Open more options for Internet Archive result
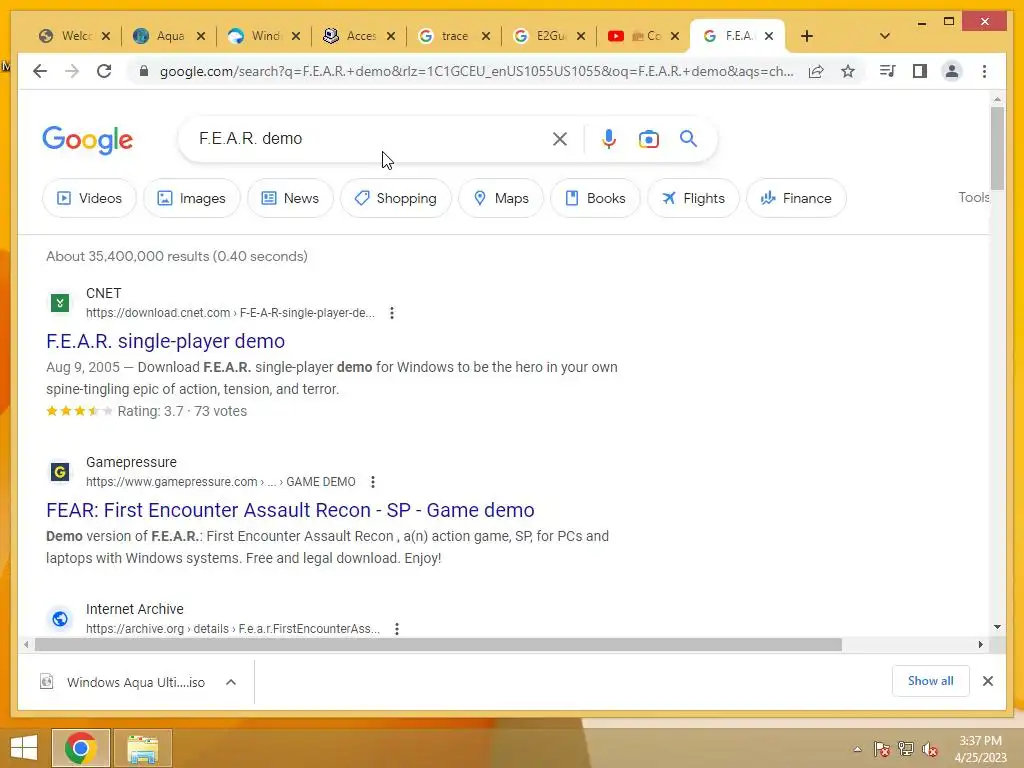 [397, 629]
